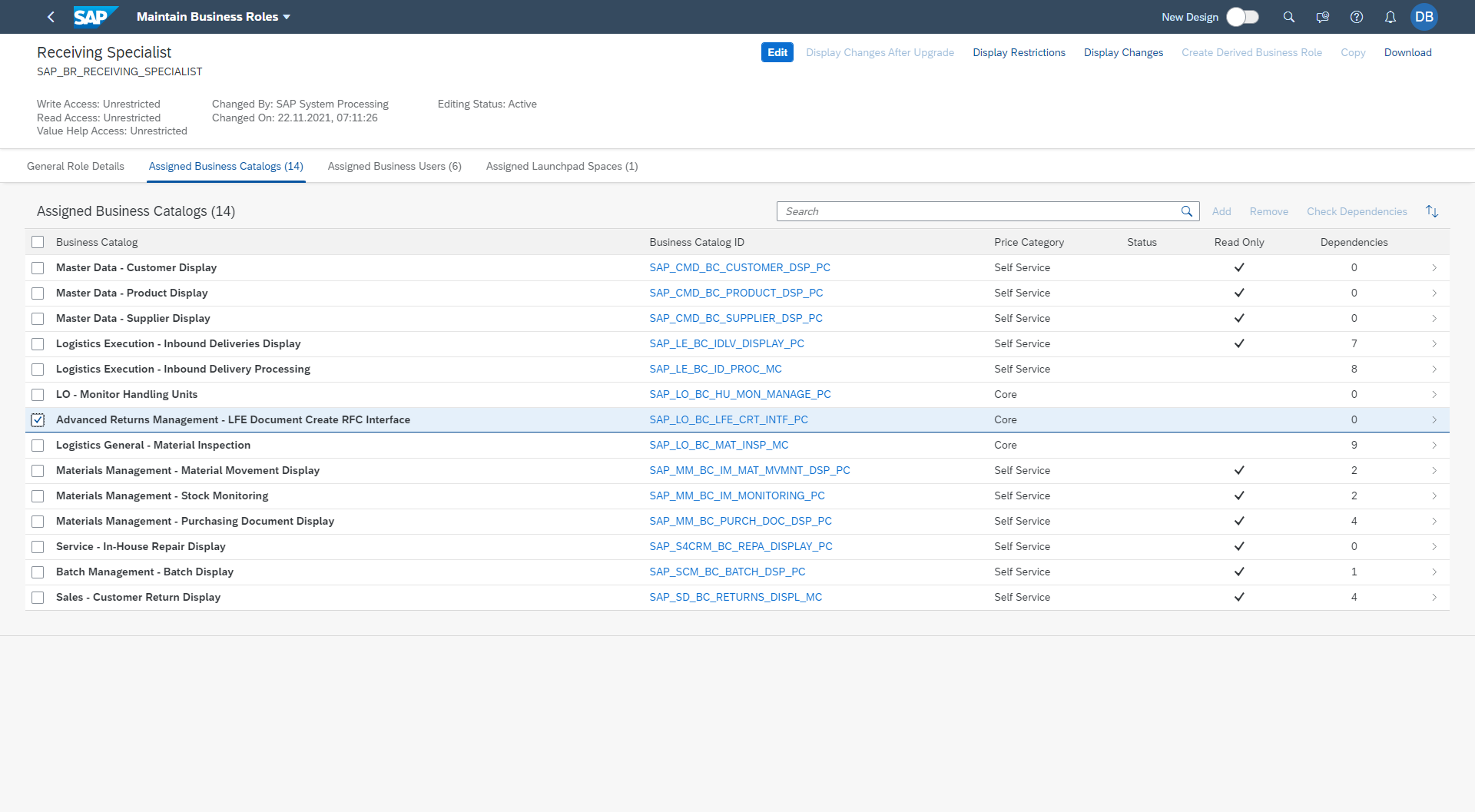Expand Inbound Deliveries Display row chevron
This screenshot has height=812, width=1475.
1434,344
